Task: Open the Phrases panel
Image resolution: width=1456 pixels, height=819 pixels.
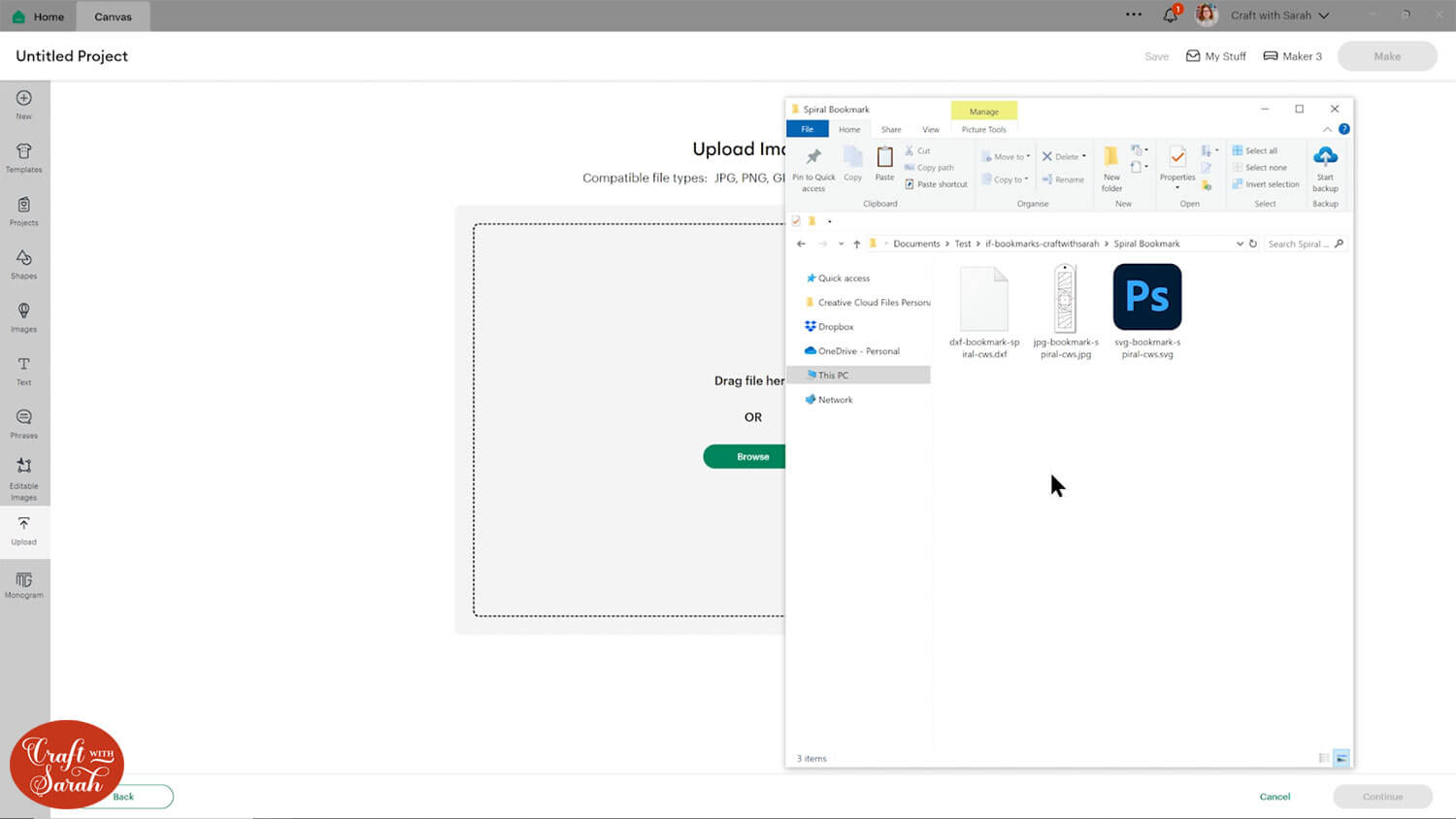Action: tap(24, 422)
